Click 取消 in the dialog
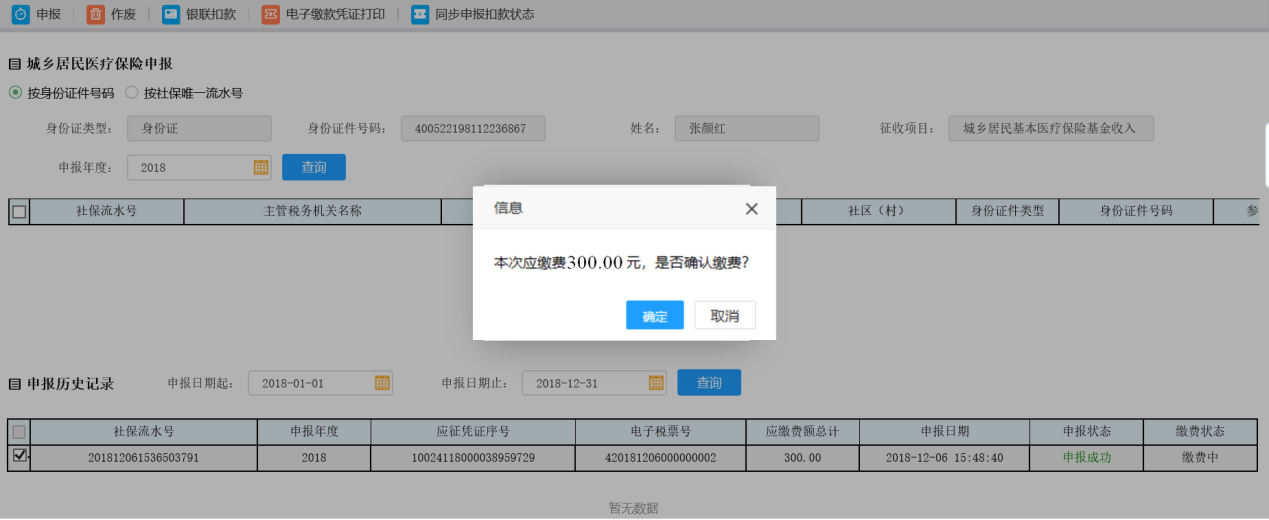The width and height of the screenshot is (1269, 520). 725,315
